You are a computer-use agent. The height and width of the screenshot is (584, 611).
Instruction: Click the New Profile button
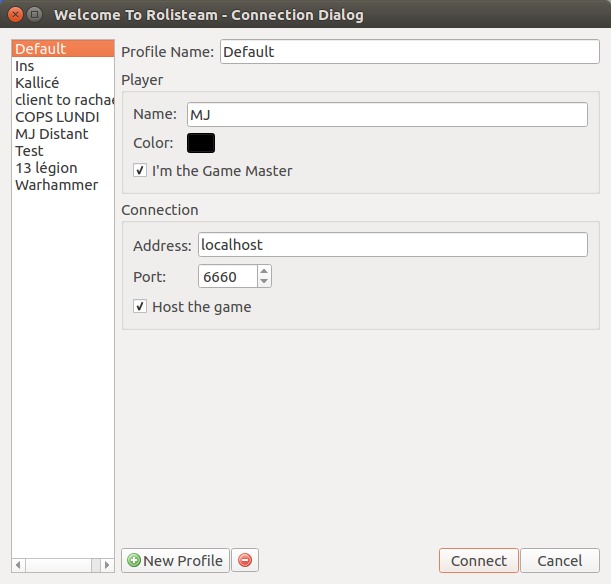tap(175, 560)
